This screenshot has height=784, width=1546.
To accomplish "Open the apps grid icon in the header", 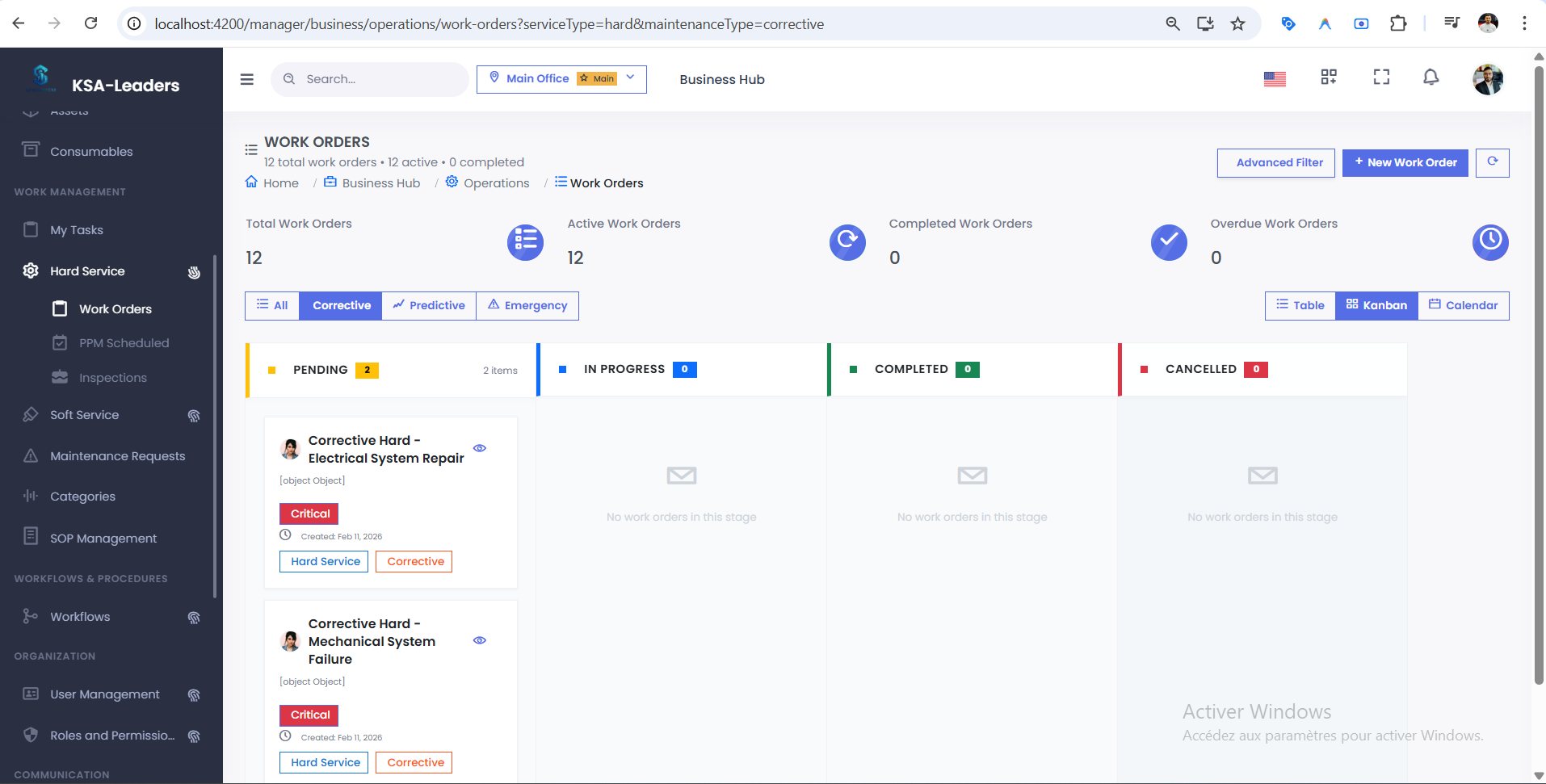I will [1330, 78].
